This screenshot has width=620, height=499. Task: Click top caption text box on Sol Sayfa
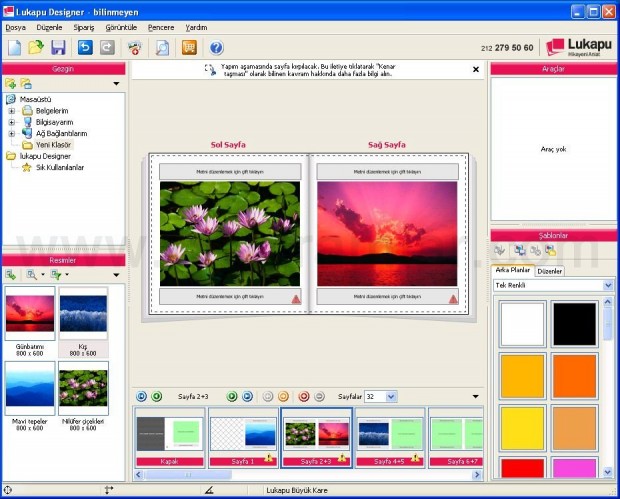(230, 172)
